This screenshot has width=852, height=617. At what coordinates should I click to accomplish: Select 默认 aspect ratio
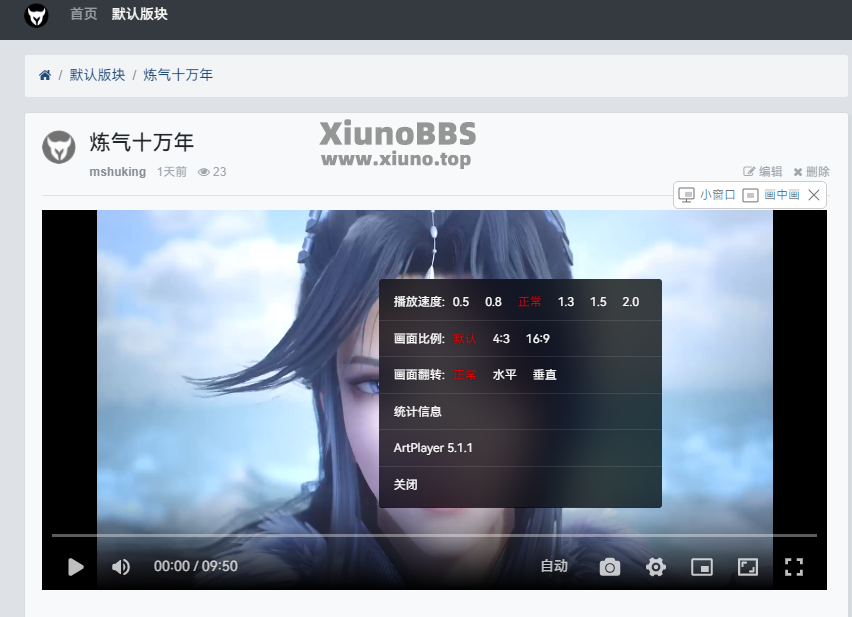[465, 339]
